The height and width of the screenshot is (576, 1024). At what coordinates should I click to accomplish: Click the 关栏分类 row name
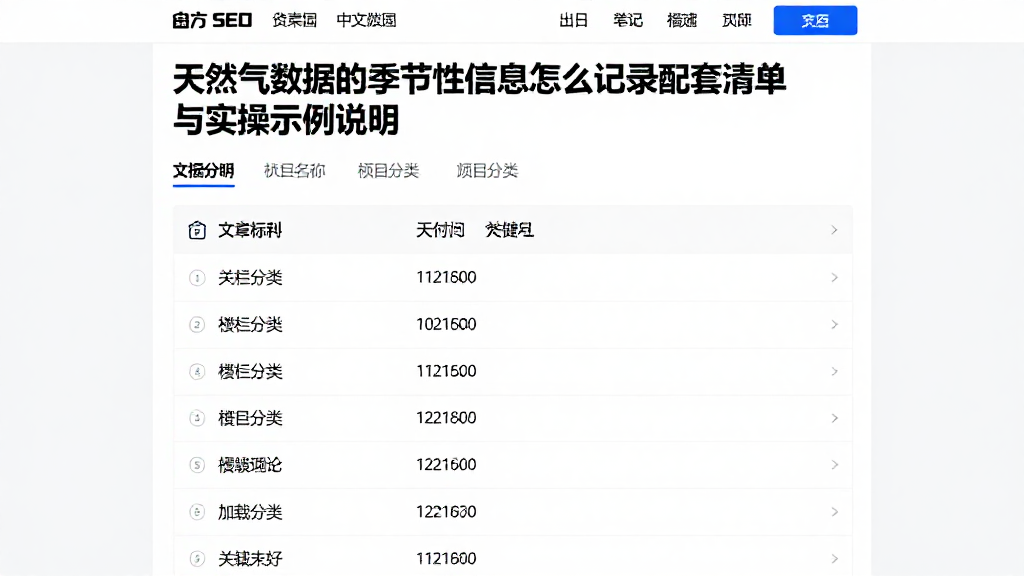(x=250, y=278)
